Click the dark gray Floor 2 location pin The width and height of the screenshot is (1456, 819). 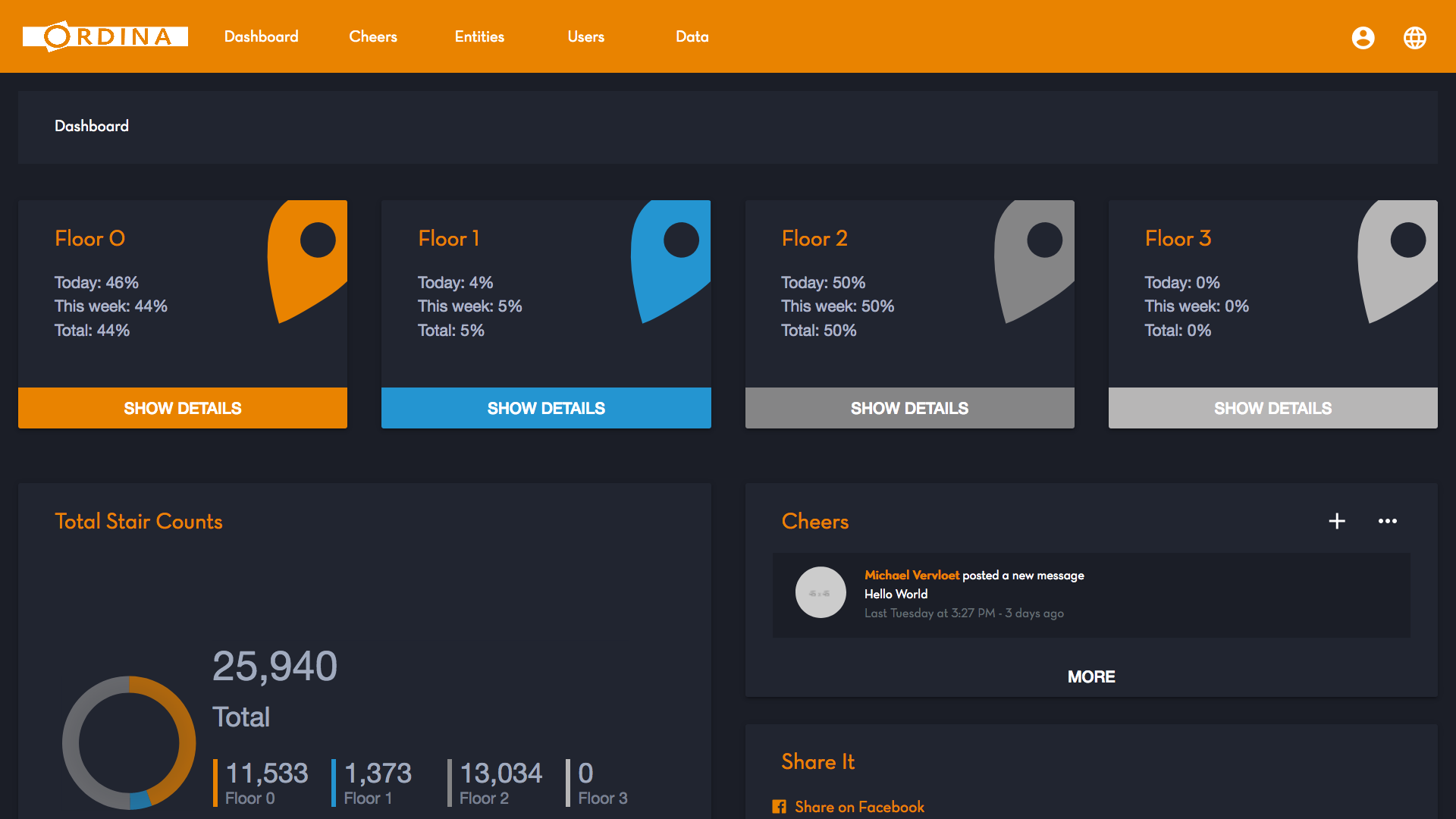pos(1034,262)
